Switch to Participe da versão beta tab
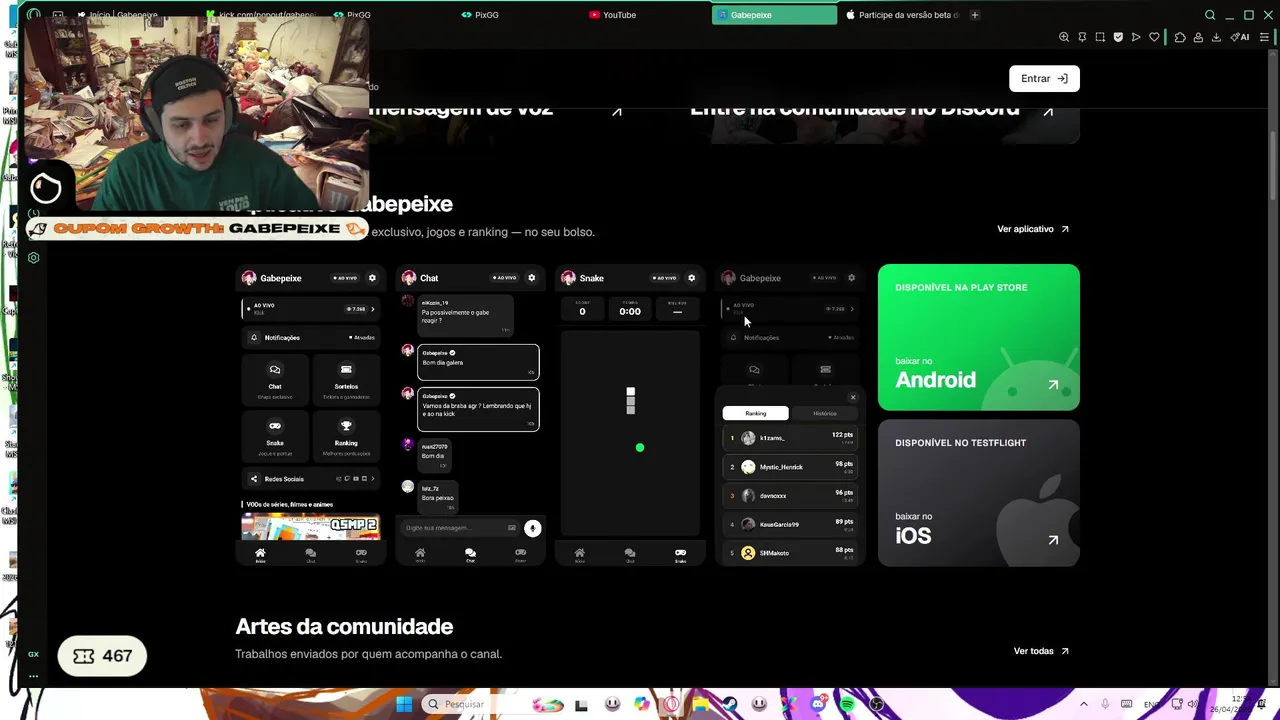 [x=903, y=15]
